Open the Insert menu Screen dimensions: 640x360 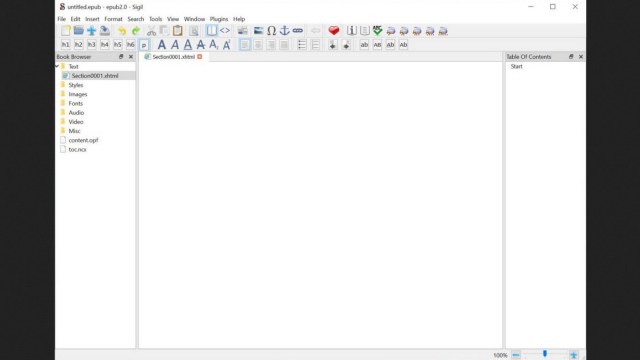click(x=92, y=19)
